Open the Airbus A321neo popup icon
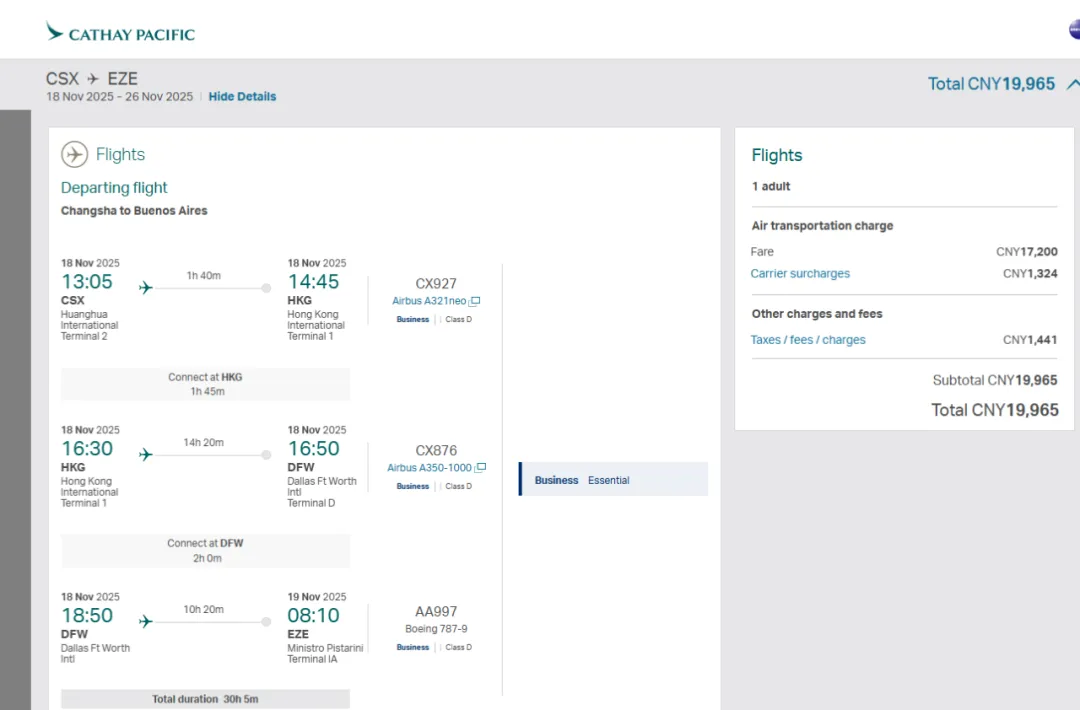1080x710 pixels. tap(476, 301)
